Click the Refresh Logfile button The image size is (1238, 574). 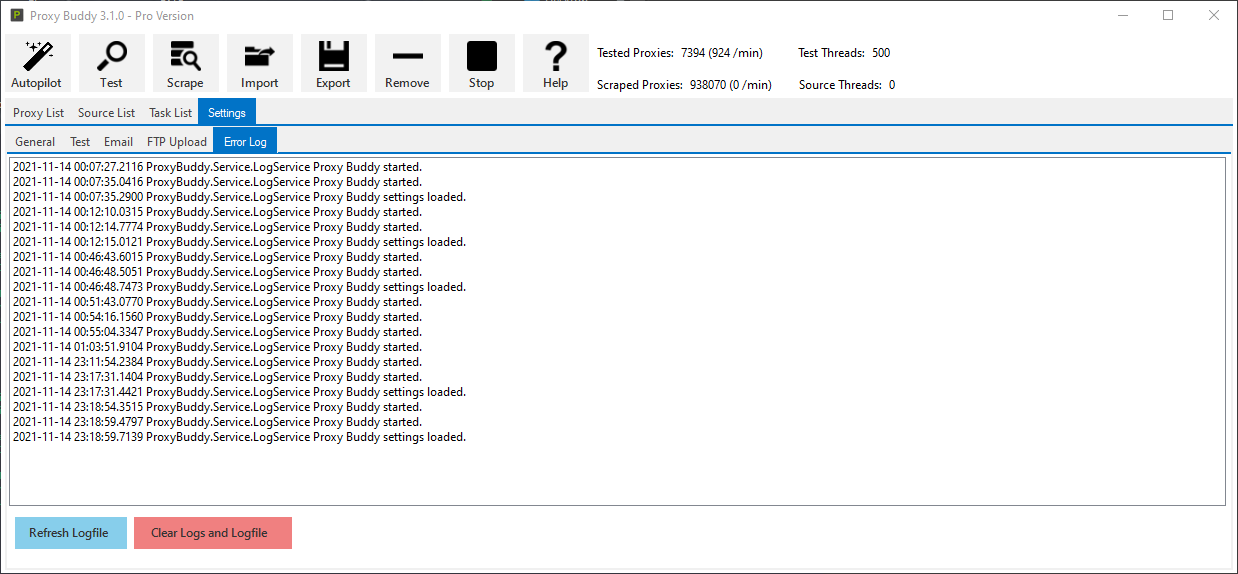pos(70,533)
